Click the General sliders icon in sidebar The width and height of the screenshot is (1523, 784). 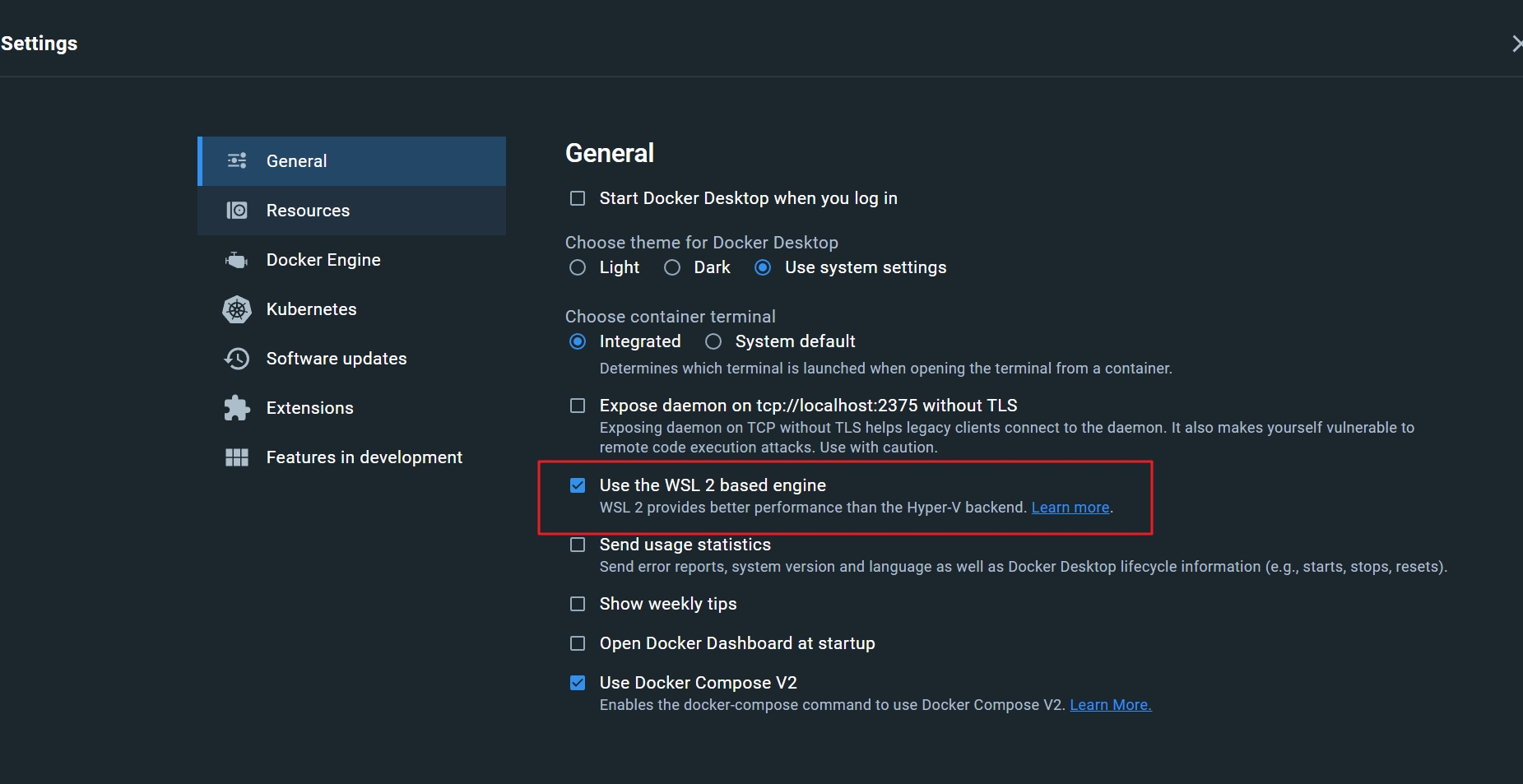pyautogui.click(x=237, y=161)
